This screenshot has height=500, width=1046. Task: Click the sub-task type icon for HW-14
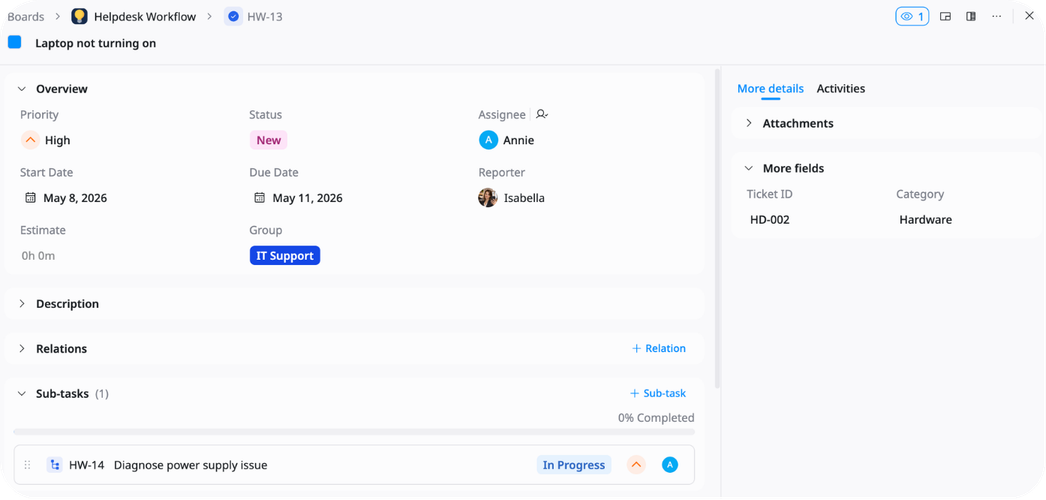(55, 465)
